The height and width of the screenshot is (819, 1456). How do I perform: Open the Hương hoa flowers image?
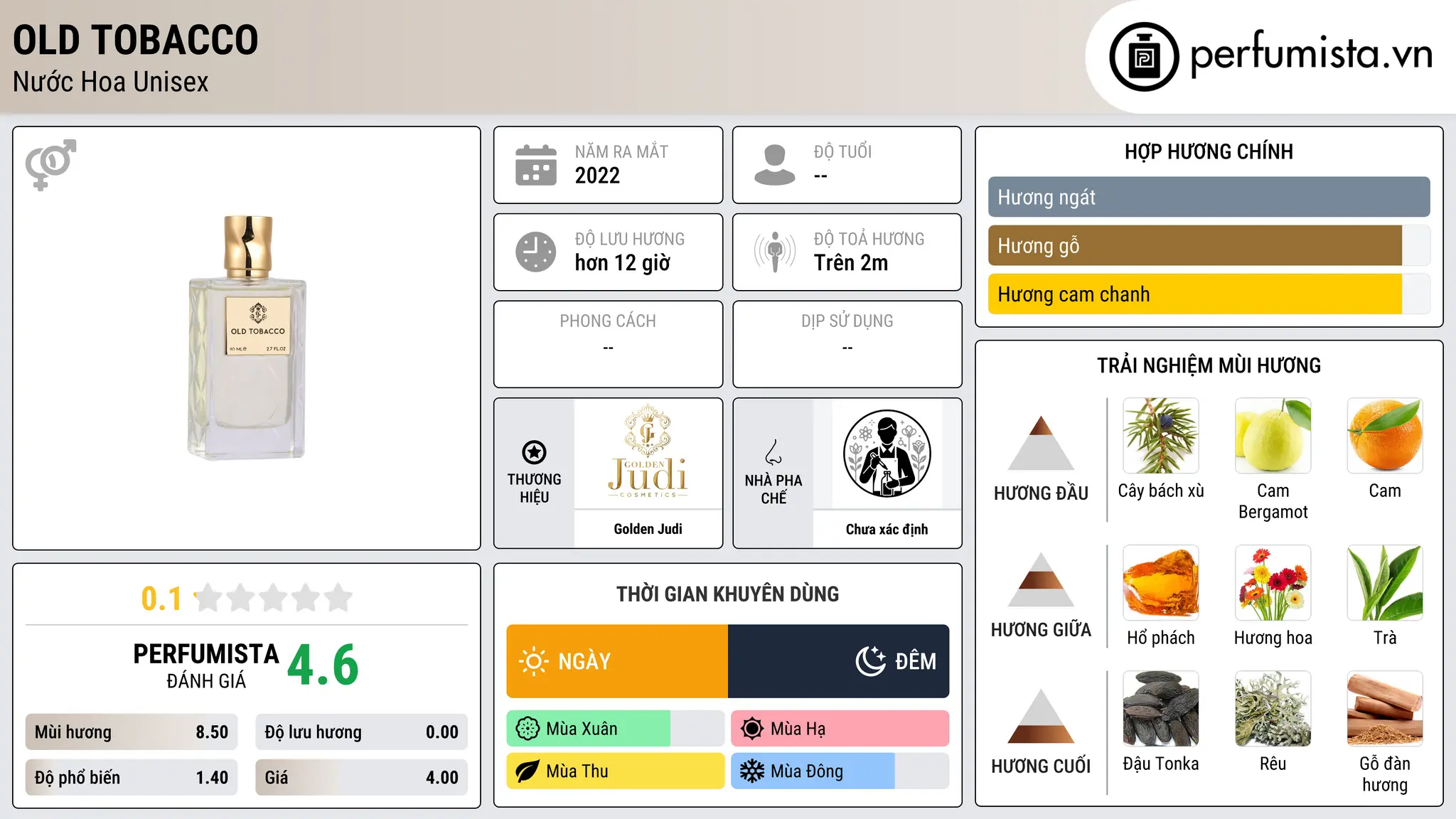(x=1273, y=583)
